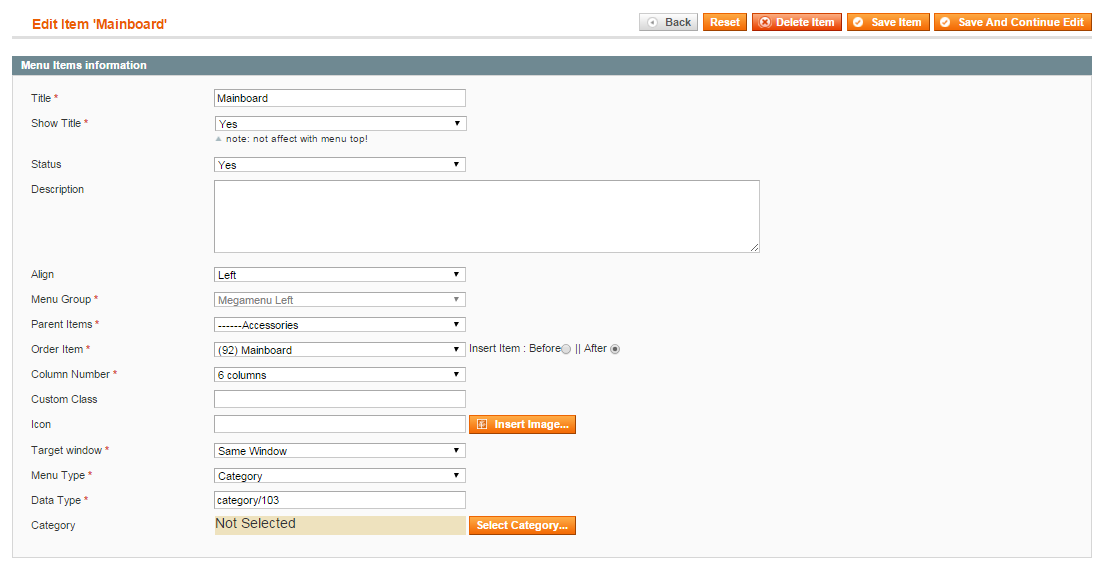This screenshot has width=1102, height=569.
Task: Click the Title input field
Action: pos(339,98)
